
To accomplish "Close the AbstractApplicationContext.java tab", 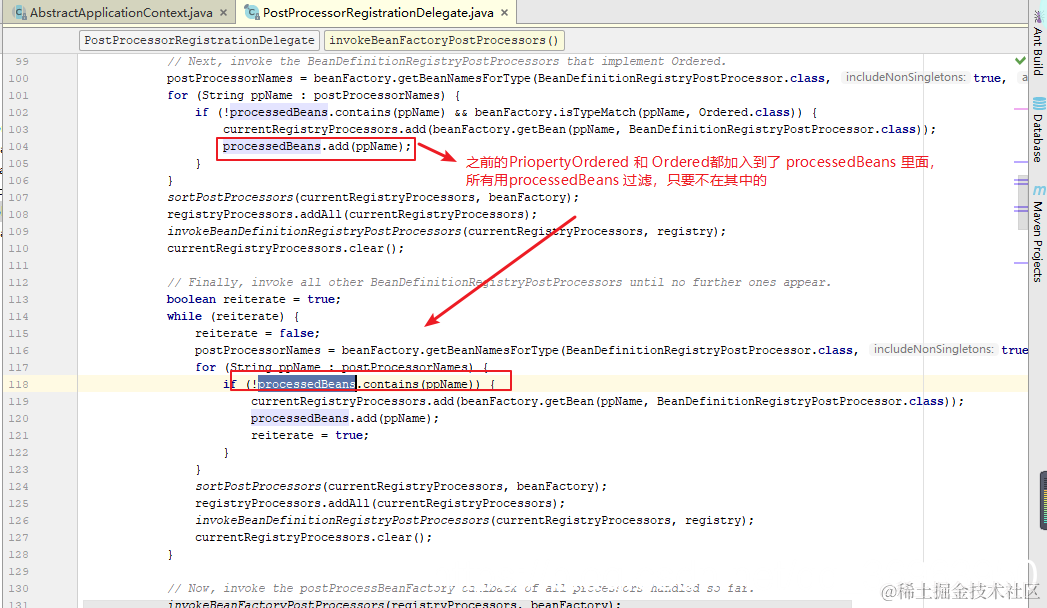I will (224, 12).
